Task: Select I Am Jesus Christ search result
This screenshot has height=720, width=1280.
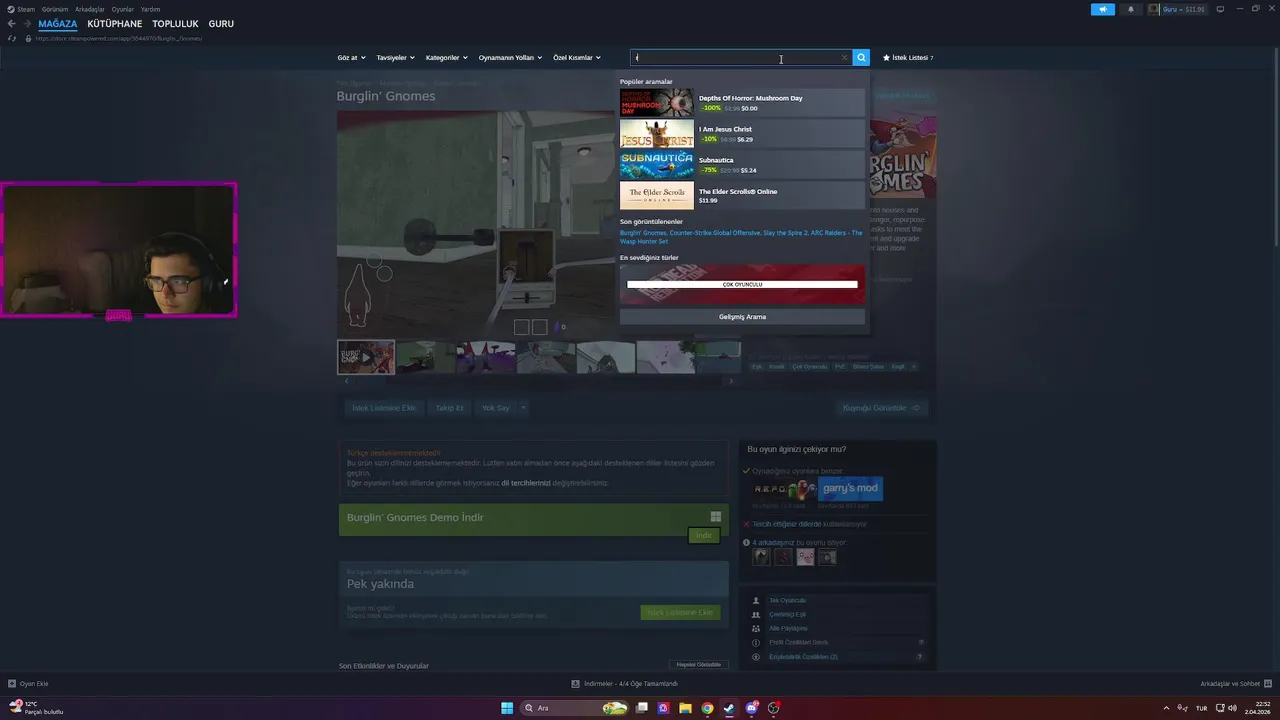Action: click(742, 133)
